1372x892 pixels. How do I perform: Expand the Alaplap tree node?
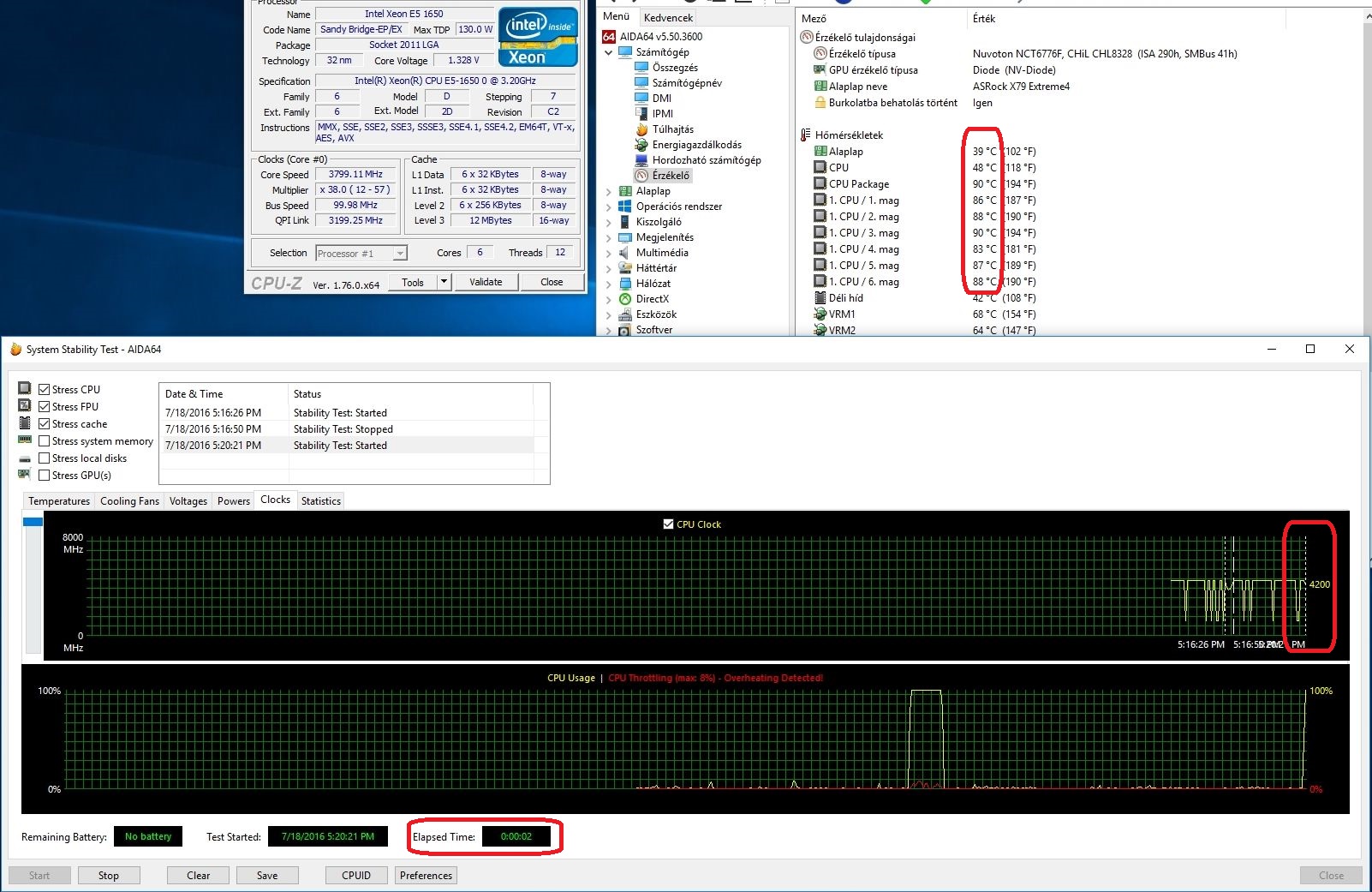point(609,191)
